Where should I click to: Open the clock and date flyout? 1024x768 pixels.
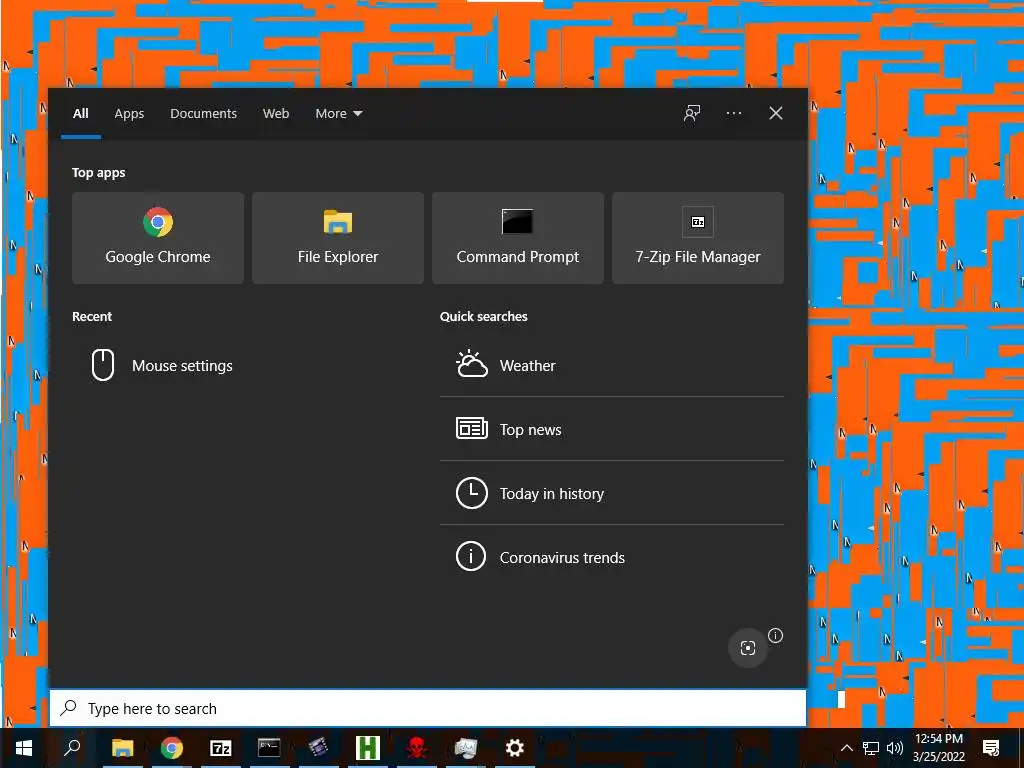(x=938, y=748)
